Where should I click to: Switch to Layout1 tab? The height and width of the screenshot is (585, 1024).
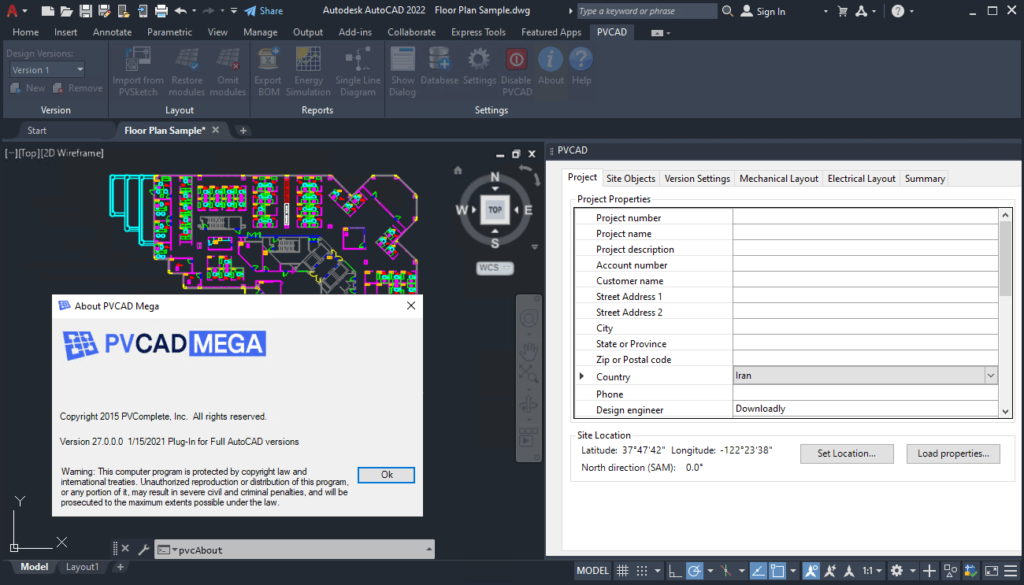pos(82,567)
